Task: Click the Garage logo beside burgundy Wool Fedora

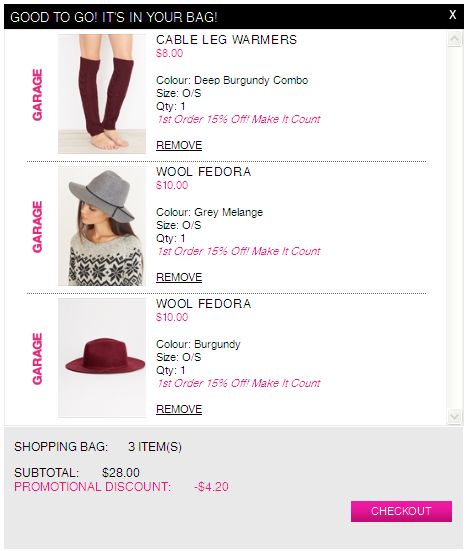Action: click(37, 358)
